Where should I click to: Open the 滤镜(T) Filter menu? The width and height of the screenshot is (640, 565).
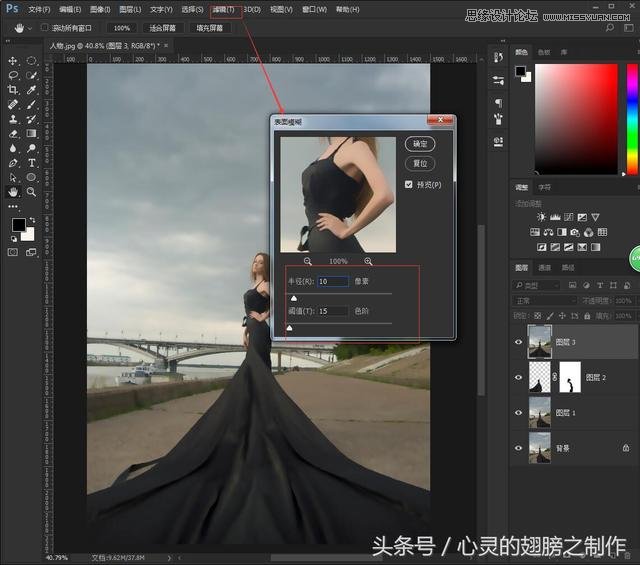click(x=223, y=9)
